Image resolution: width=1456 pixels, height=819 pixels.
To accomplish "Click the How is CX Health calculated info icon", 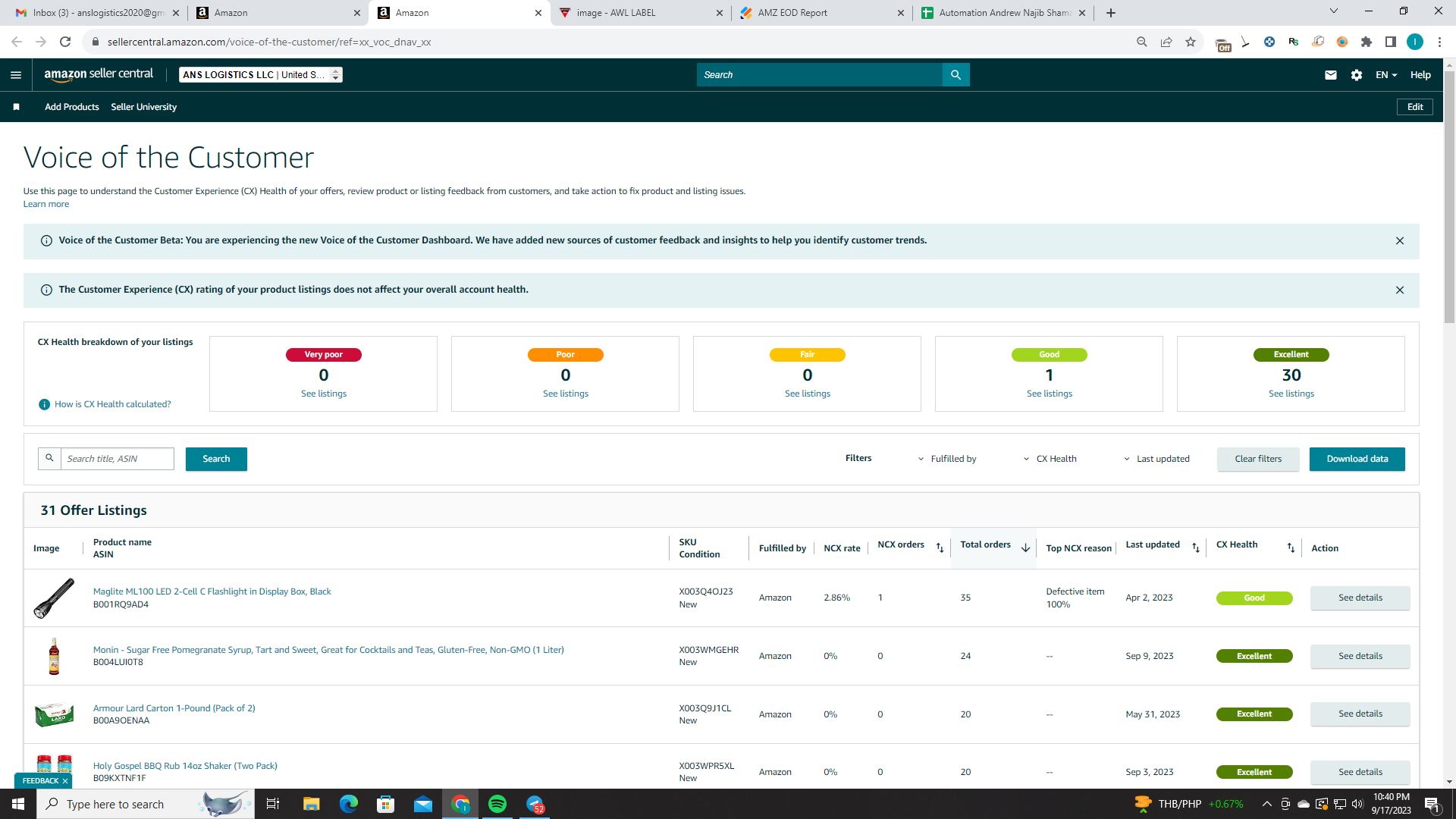I will [45, 404].
